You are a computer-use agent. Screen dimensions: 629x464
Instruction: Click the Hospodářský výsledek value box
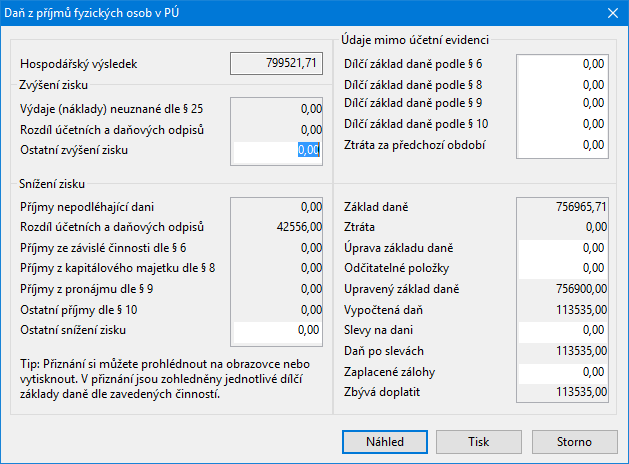(x=276, y=63)
